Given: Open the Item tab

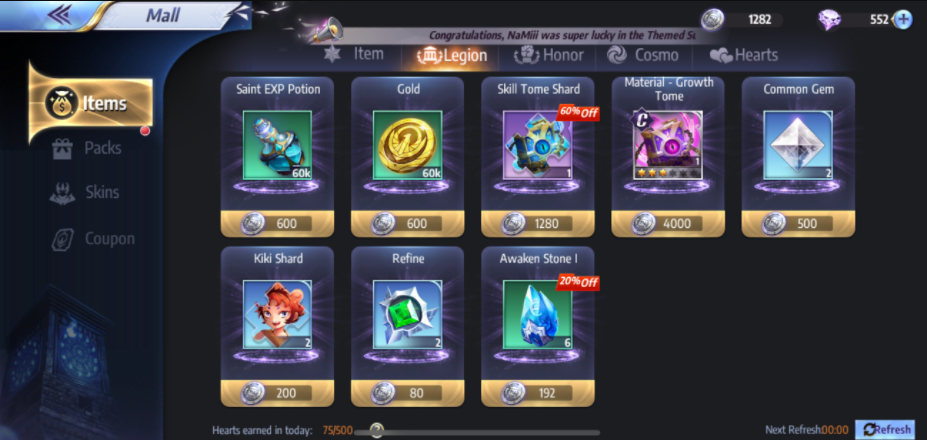Looking at the screenshot, I should click(x=354, y=54).
